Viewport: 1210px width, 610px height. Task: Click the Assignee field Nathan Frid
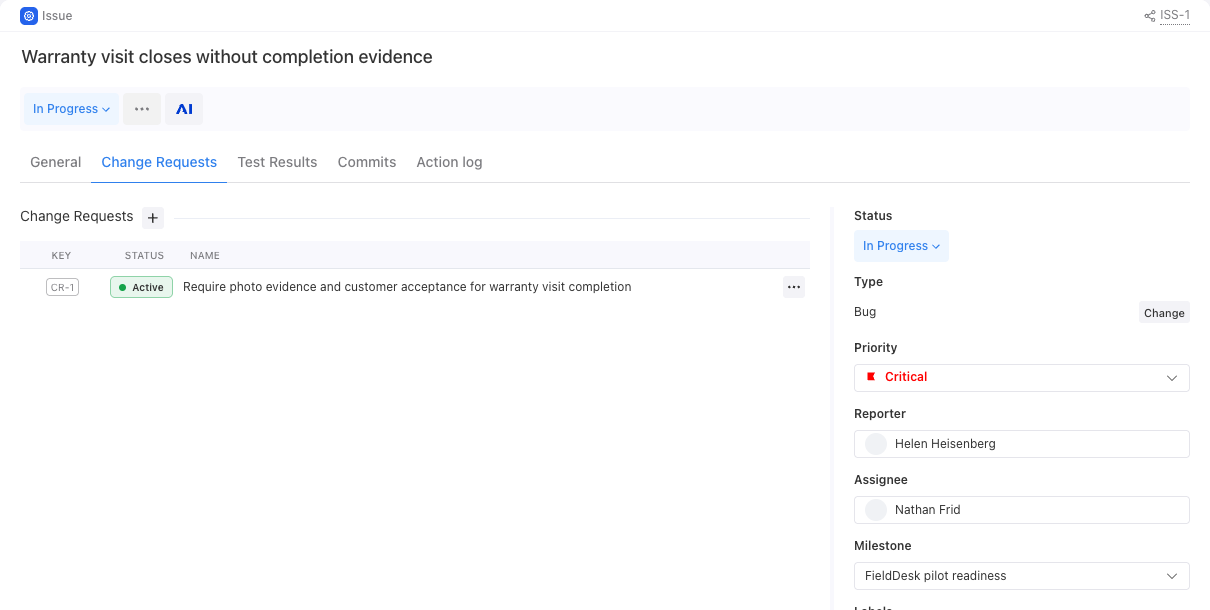(x=1022, y=510)
